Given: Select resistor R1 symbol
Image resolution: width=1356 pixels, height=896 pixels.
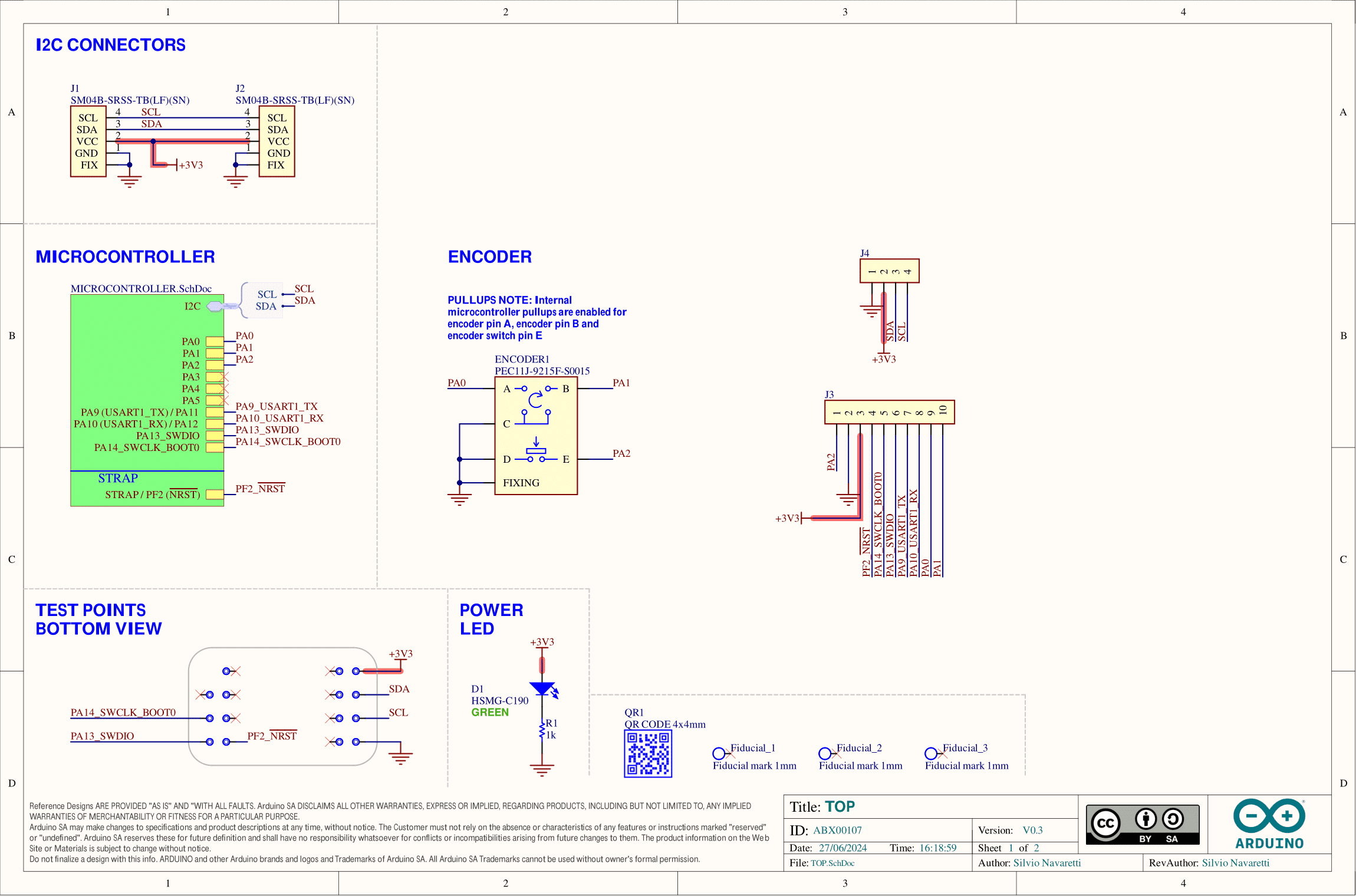Looking at the screenshot, I should tap(541, 731).
